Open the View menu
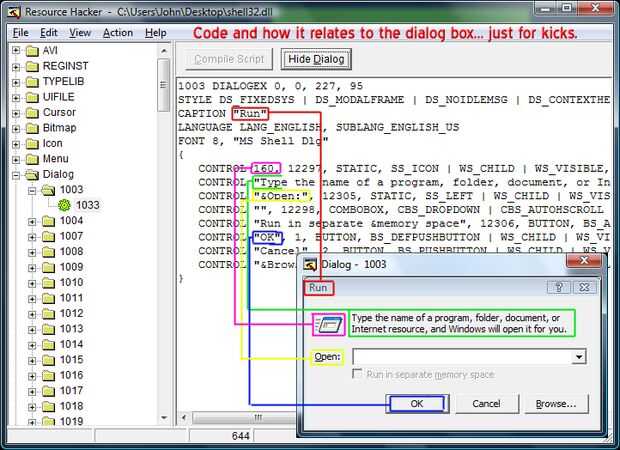 click(x=80, y=33)
